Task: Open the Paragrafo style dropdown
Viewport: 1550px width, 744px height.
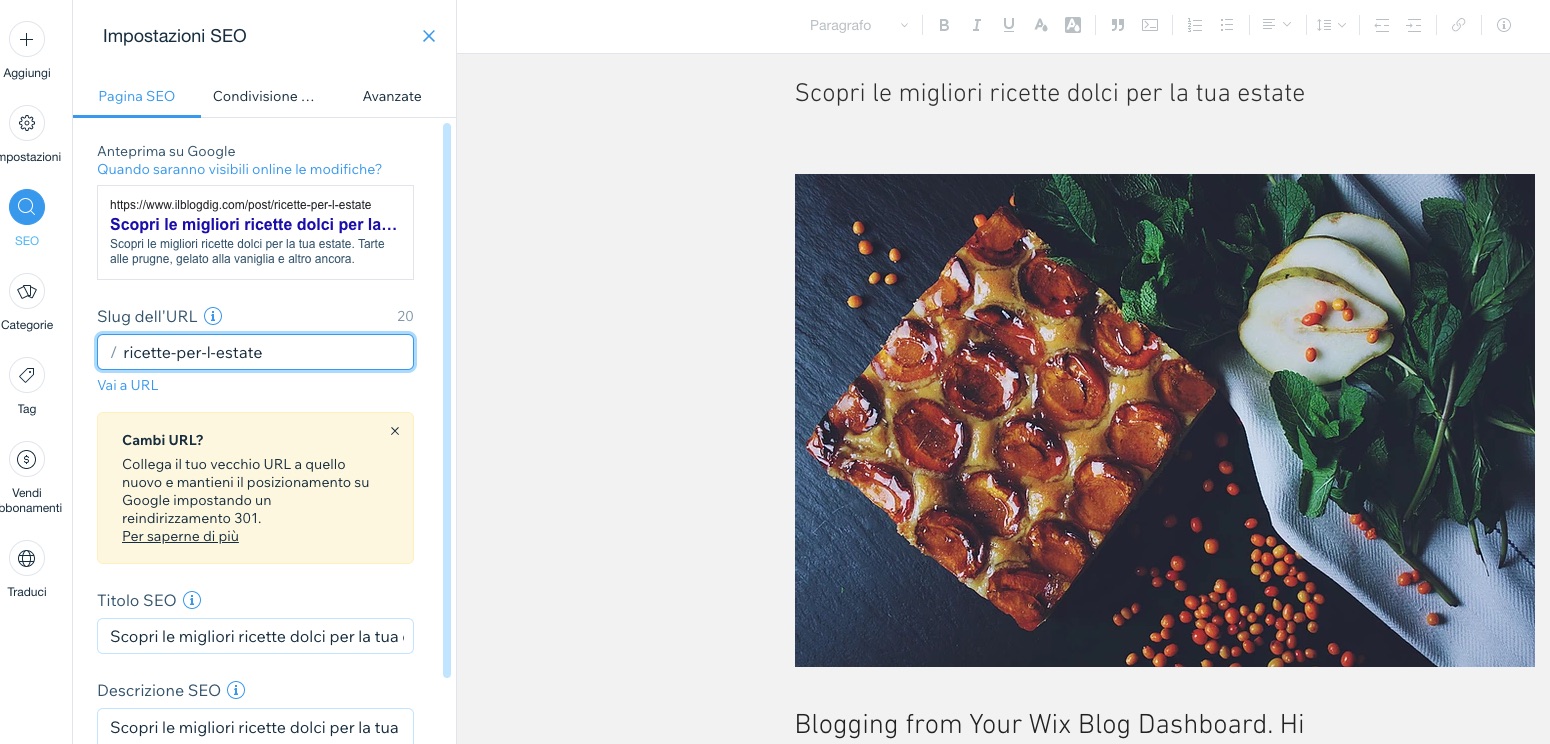Action: 858,26
